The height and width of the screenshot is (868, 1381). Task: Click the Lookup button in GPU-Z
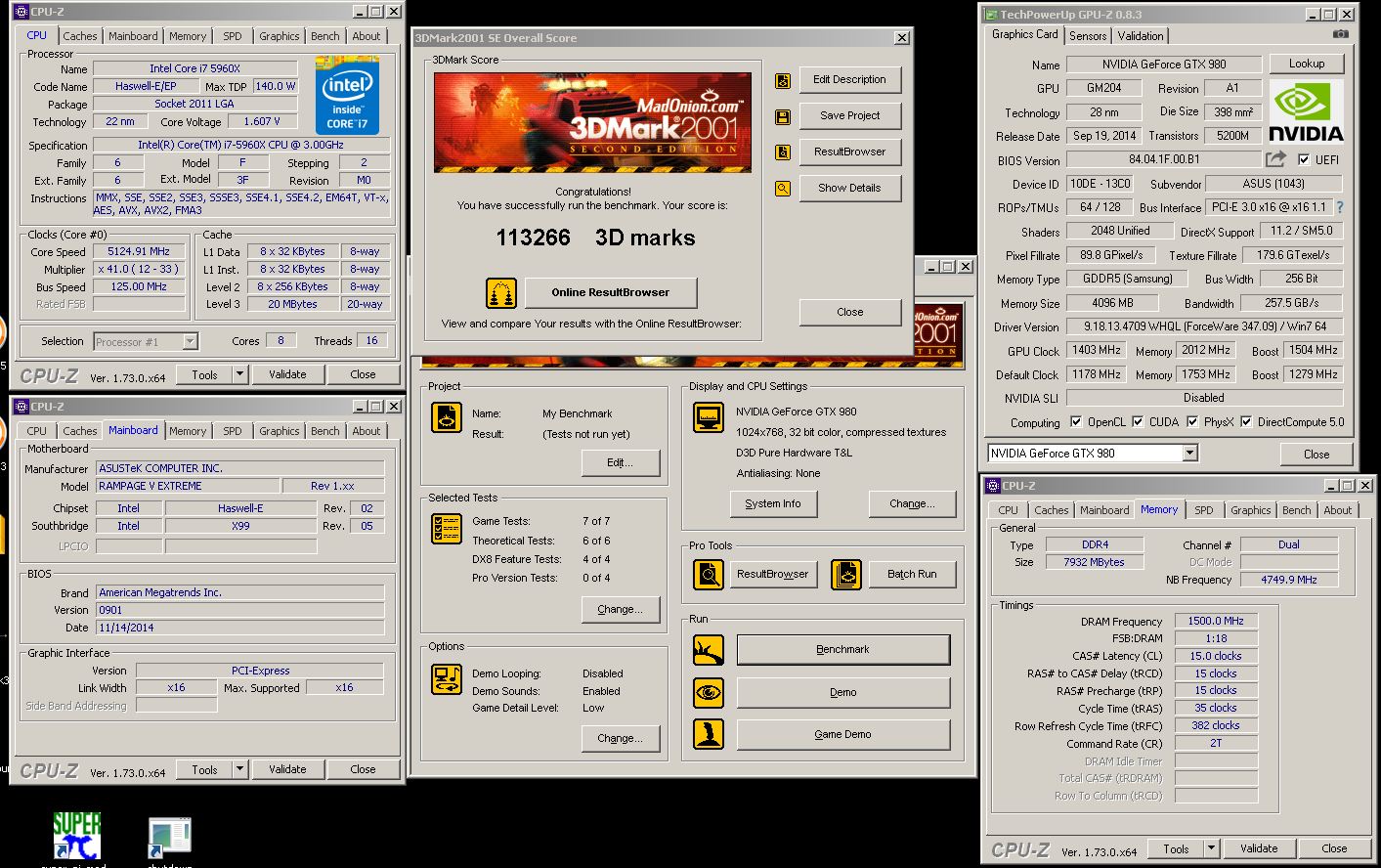(1307, 64)
